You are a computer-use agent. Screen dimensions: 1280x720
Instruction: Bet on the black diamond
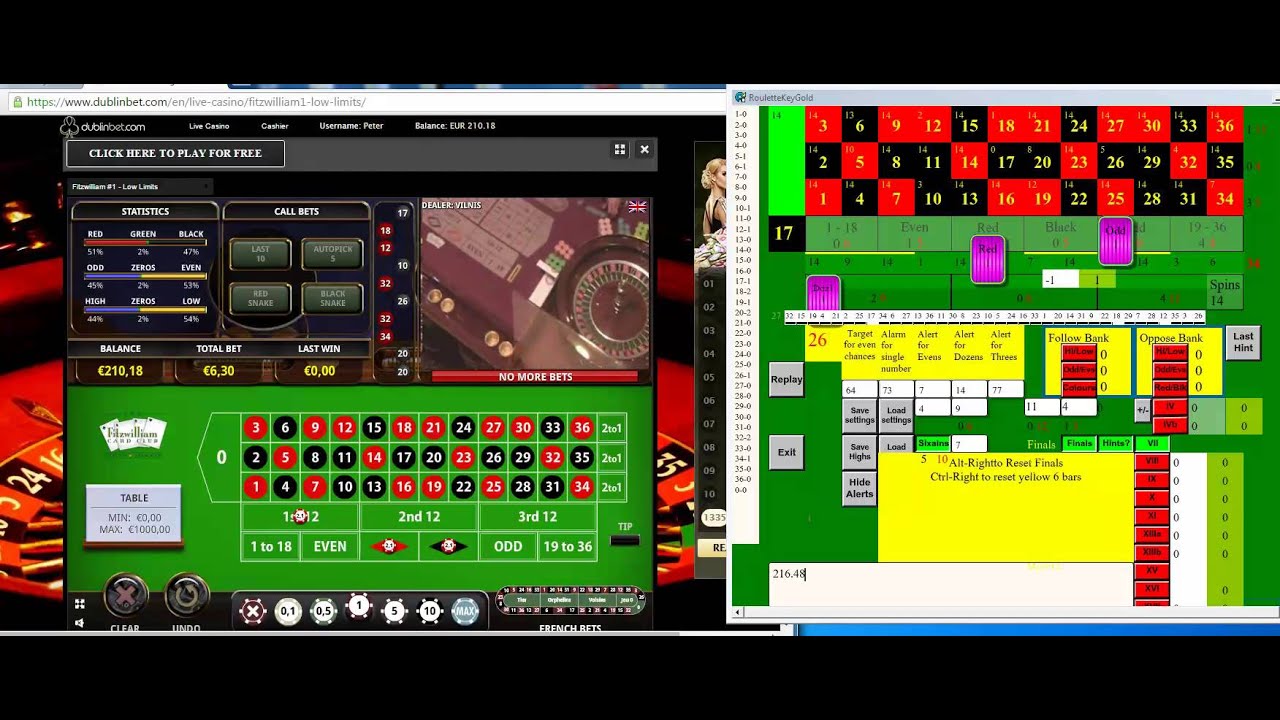448,546
